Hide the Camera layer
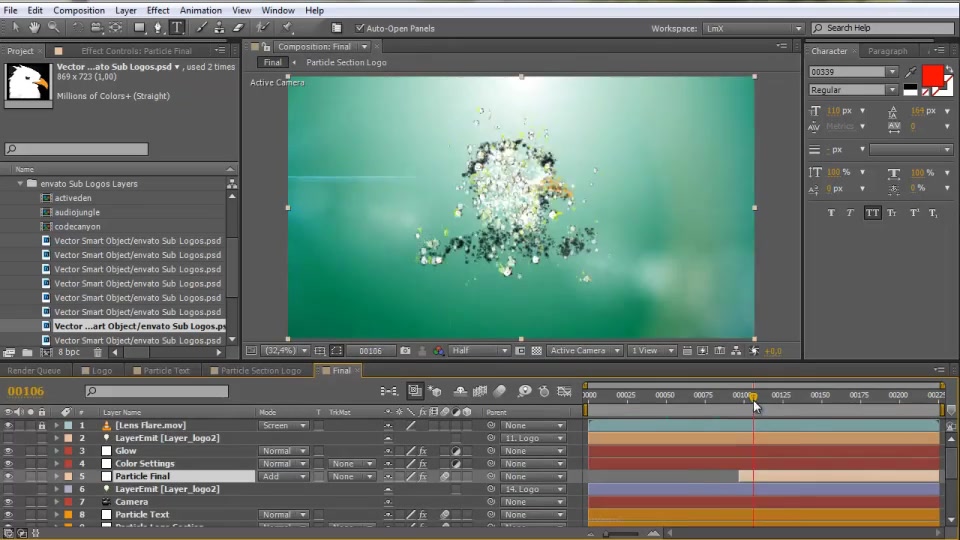This screenshot has width=960, height=540. 9,502
